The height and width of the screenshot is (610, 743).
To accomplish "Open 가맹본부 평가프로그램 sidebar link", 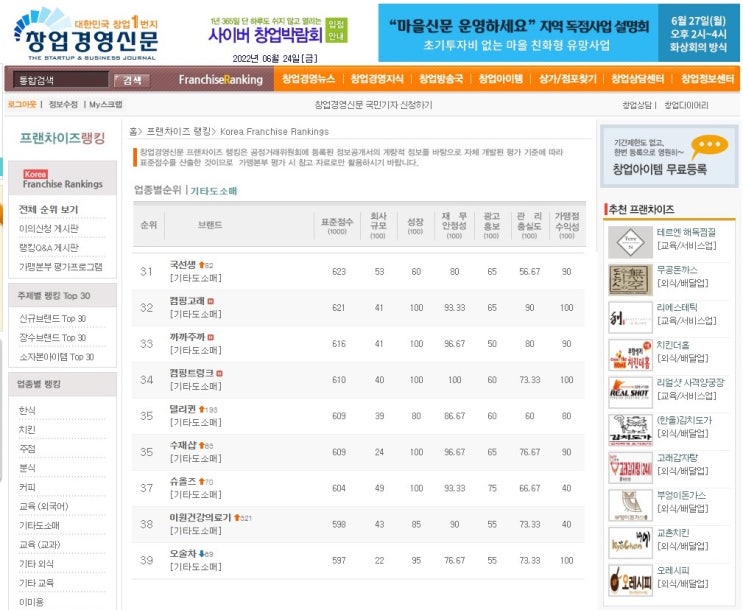I will (60, 266).
